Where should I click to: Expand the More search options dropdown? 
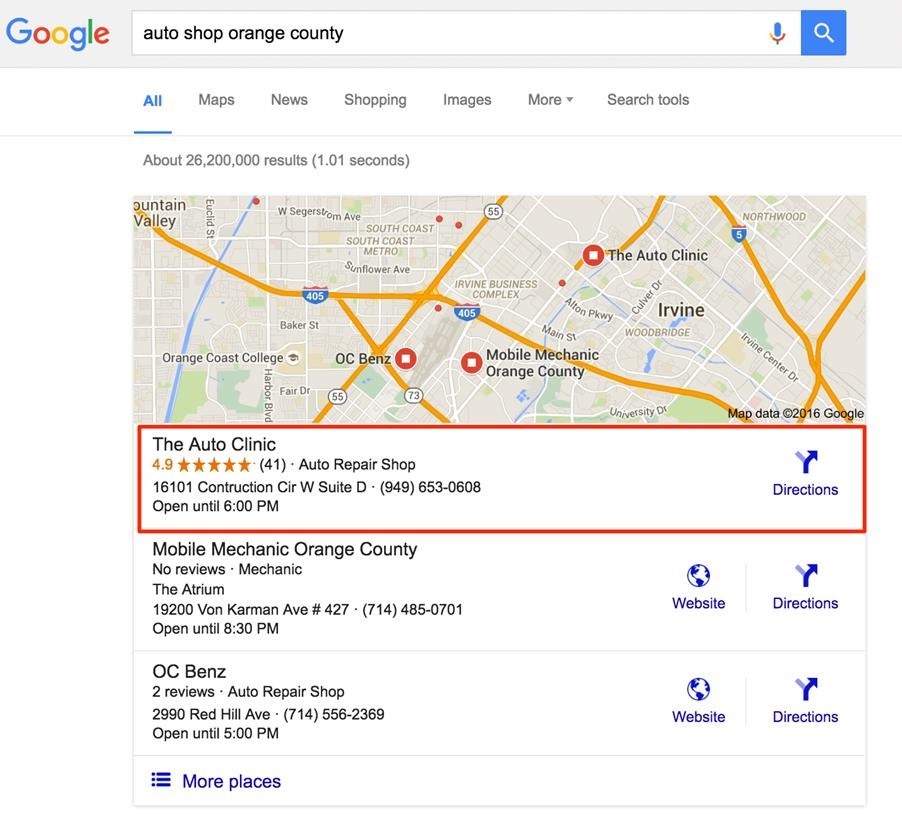pos(550,100)
